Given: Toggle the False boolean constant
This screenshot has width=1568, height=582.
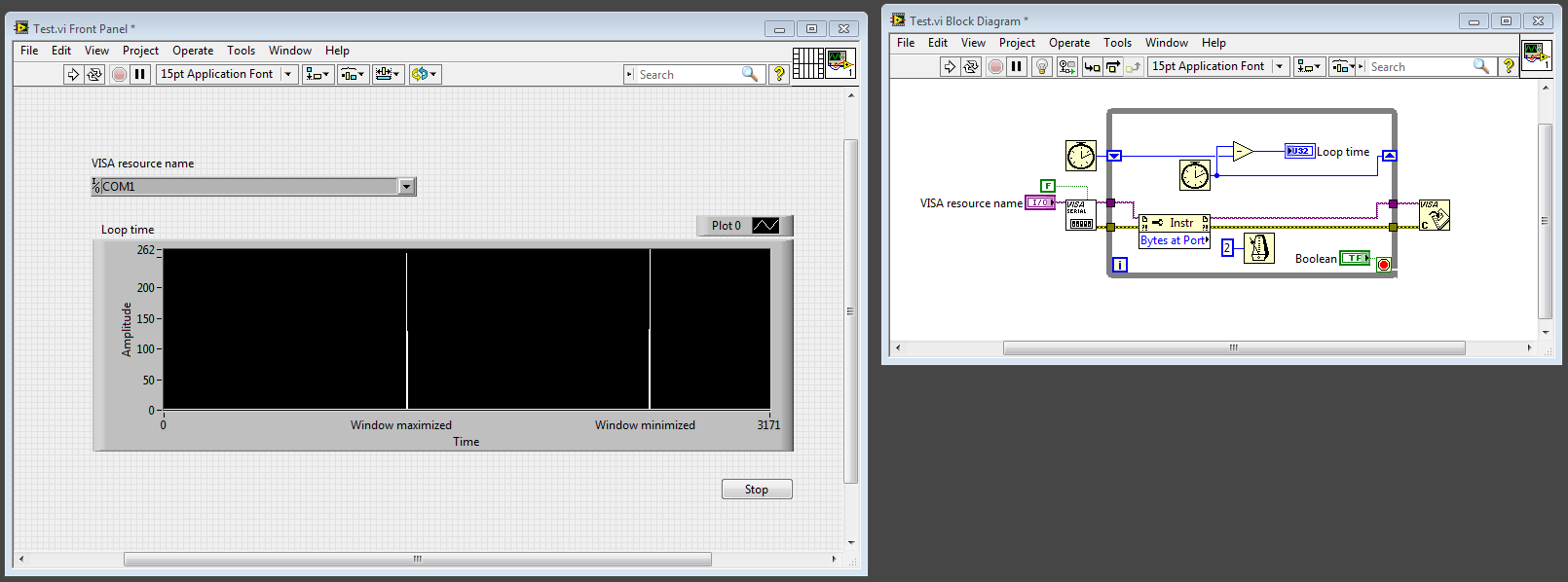Looking at the screenshot, I should click(x=1048, y=186).
